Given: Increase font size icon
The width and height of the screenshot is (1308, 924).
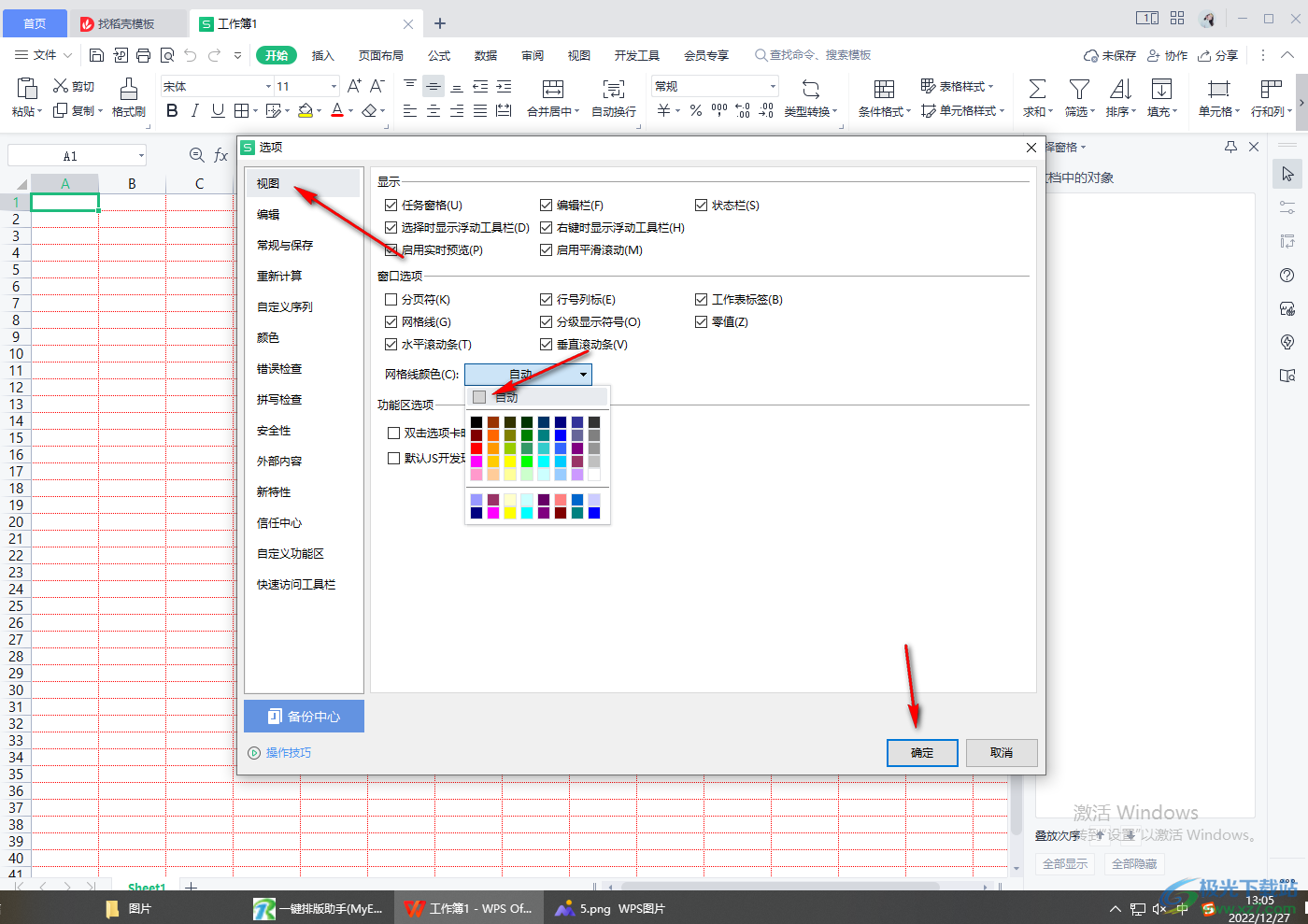Looking at the screenshot, I should coord(354,86).
